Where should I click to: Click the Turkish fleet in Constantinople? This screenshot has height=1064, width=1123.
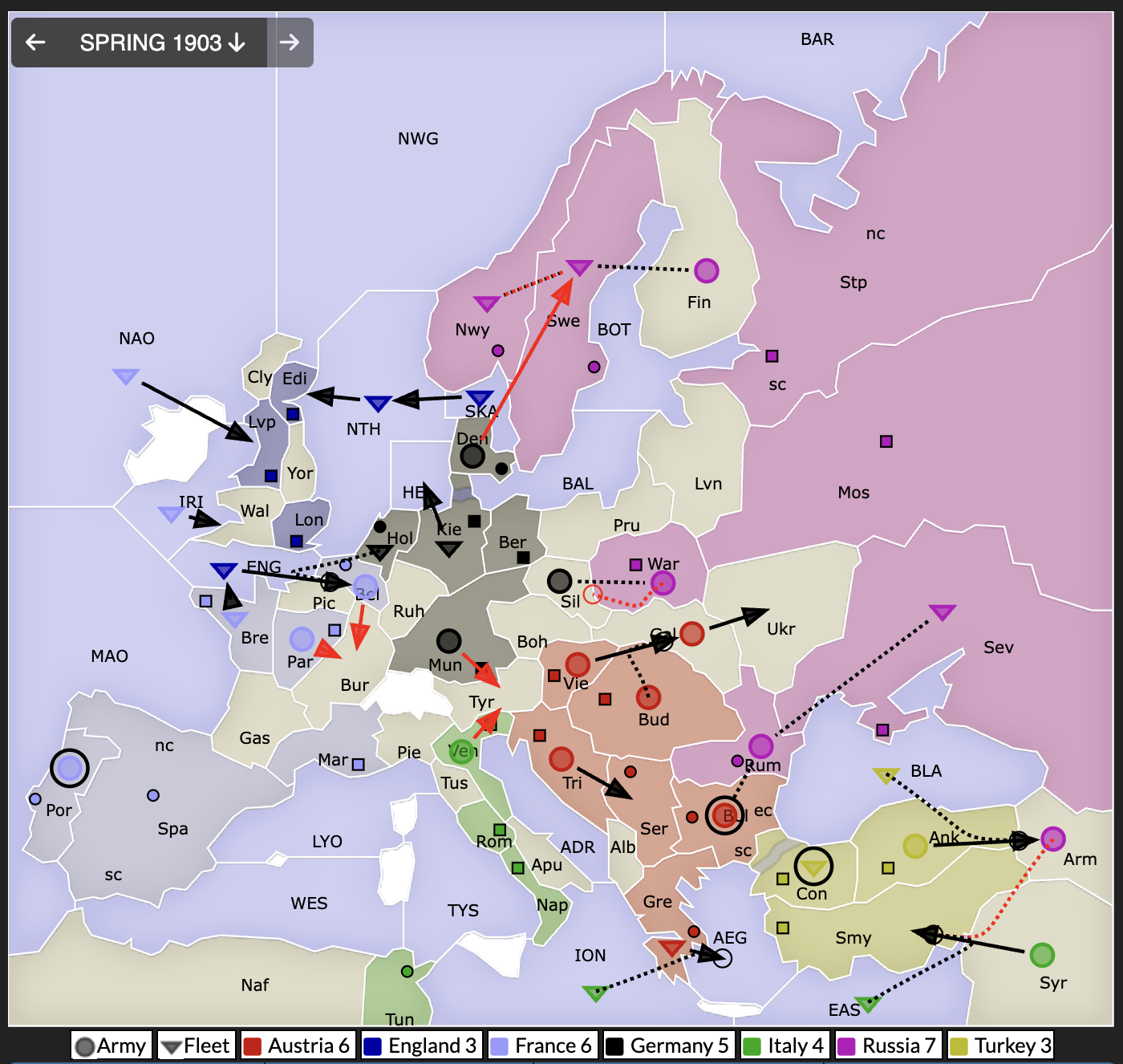[x=813, y=867]
